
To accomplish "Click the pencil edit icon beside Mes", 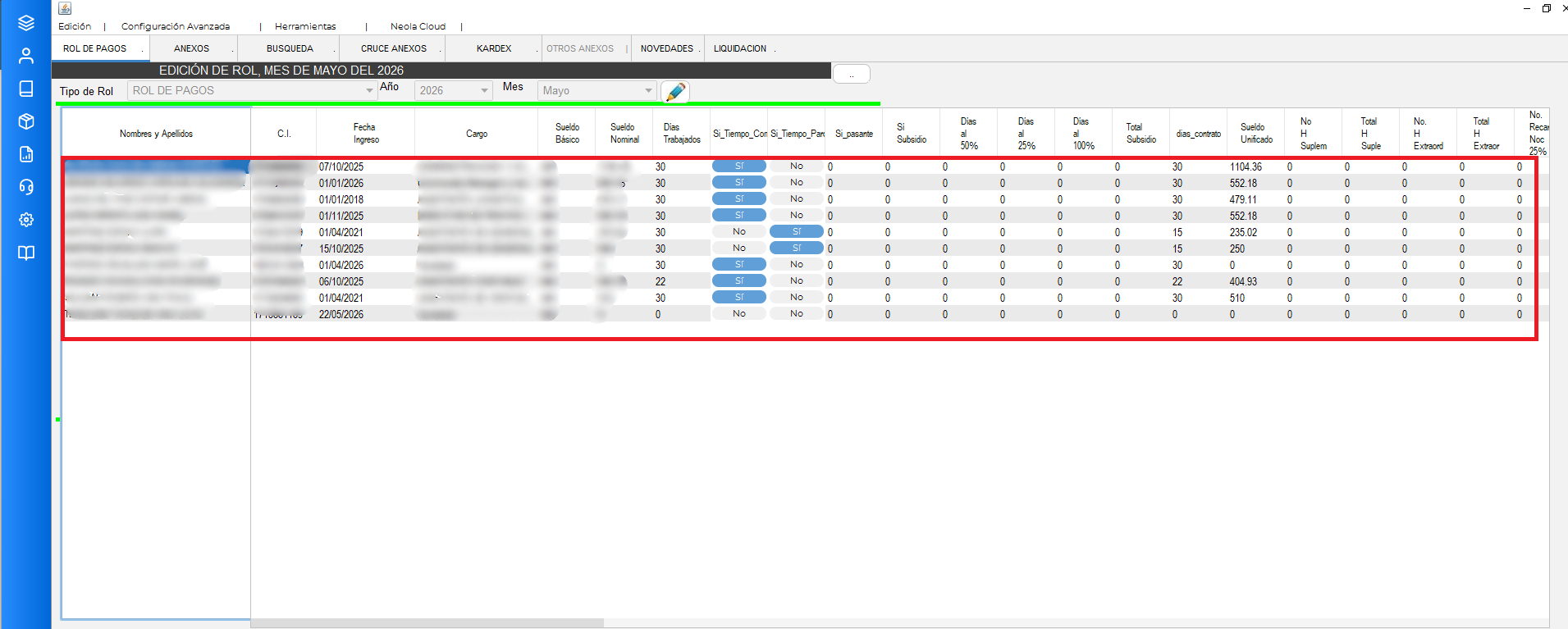I will pos(675,91).
